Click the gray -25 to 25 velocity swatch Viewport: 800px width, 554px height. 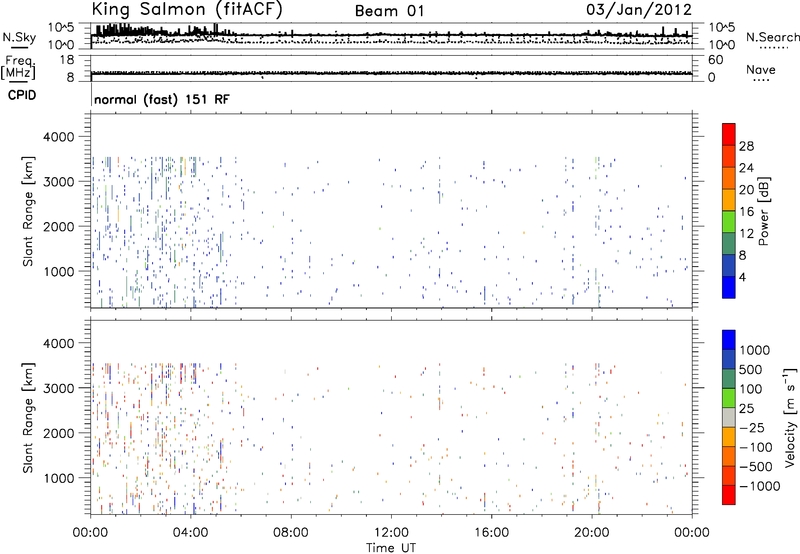(x=729, y=417)
